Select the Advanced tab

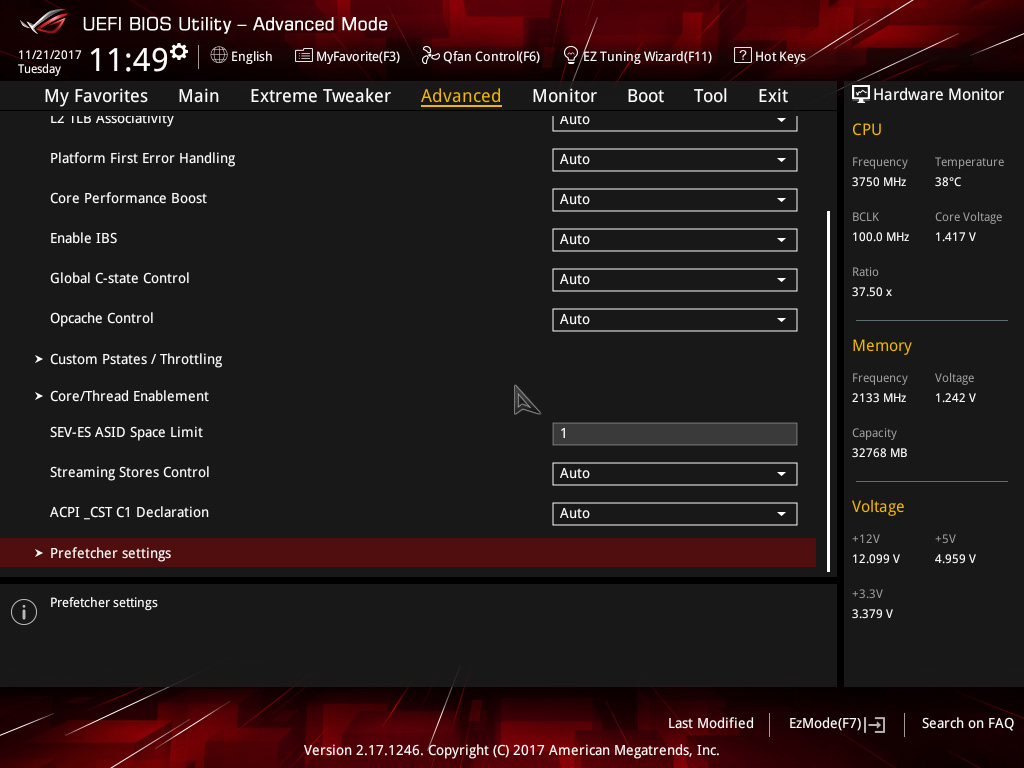click(461, 95)
